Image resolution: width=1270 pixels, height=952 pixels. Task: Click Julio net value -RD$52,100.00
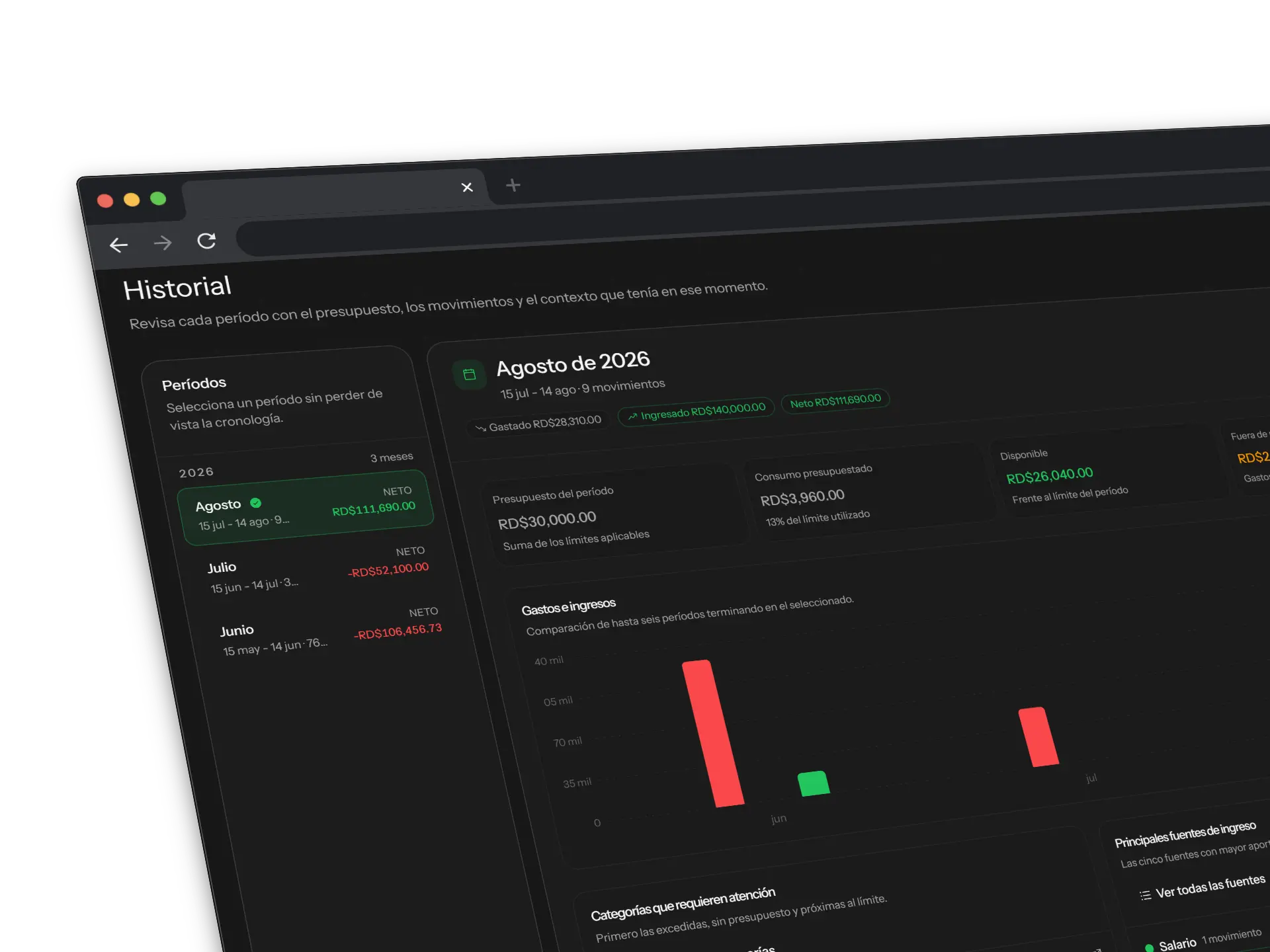pyautogui.click(x=388, y=570)
